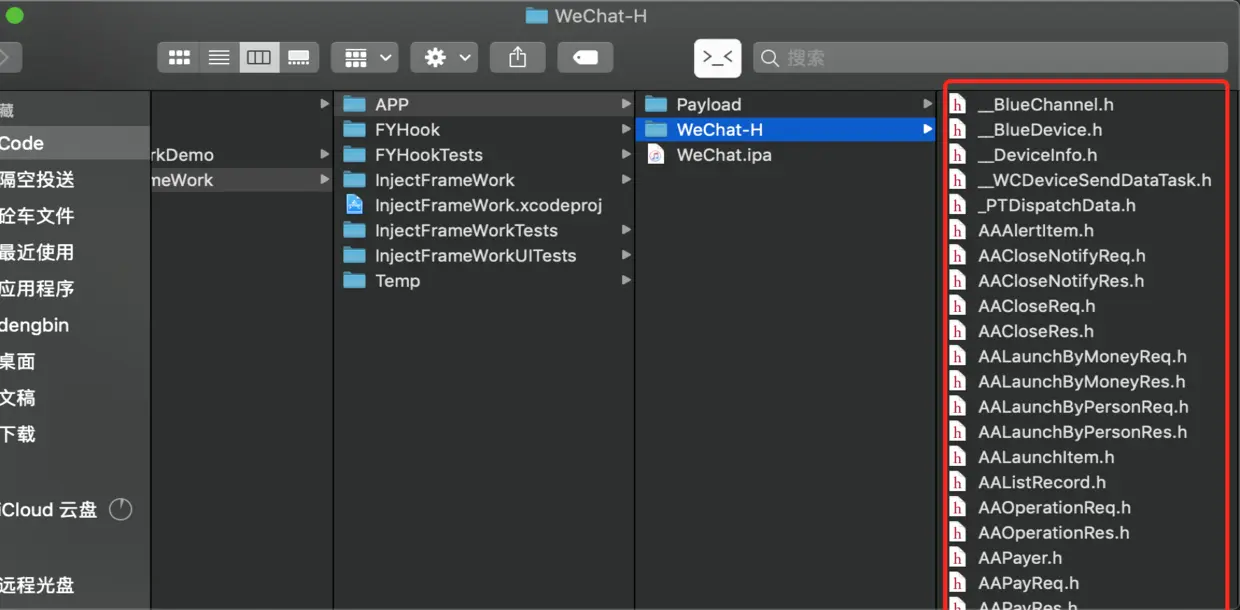Viewport: 1240px width, 610px height.
Task: Select AALaunchByMoneyReq.h file
Action: tap(1084, 356)
